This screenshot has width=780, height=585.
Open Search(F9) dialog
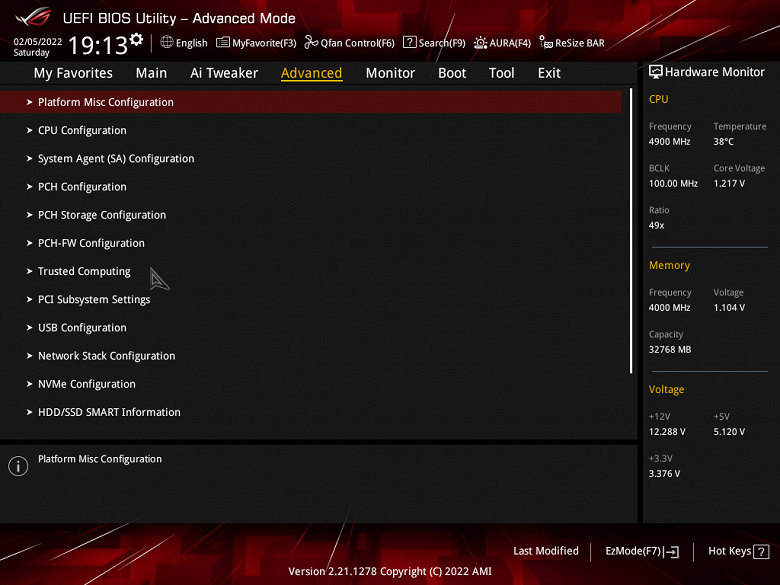(442, 43)
